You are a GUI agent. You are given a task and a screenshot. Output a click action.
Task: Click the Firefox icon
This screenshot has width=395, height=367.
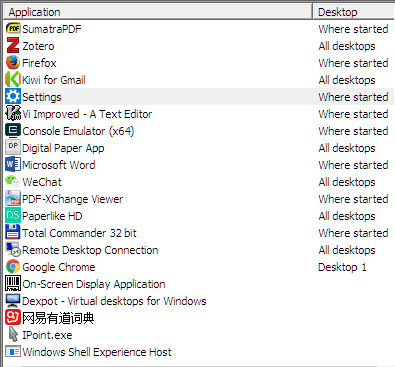tap(13, 63)
